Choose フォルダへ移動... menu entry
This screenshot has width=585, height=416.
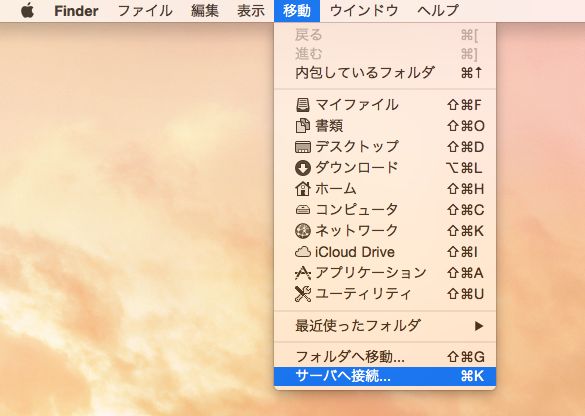pyautogui.click(x=385, y=357)
